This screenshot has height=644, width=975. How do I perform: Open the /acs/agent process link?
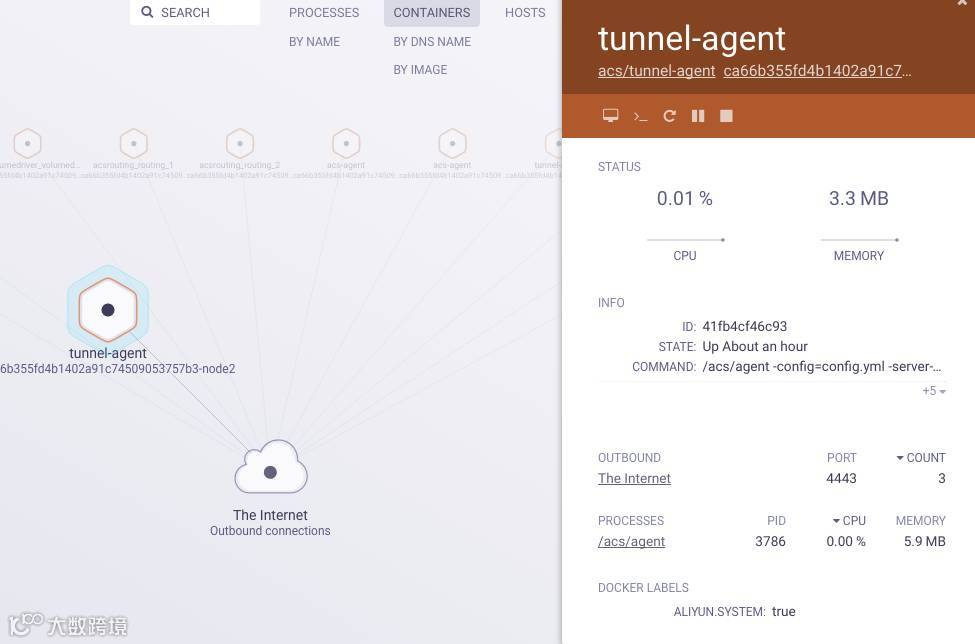(631, 541)
